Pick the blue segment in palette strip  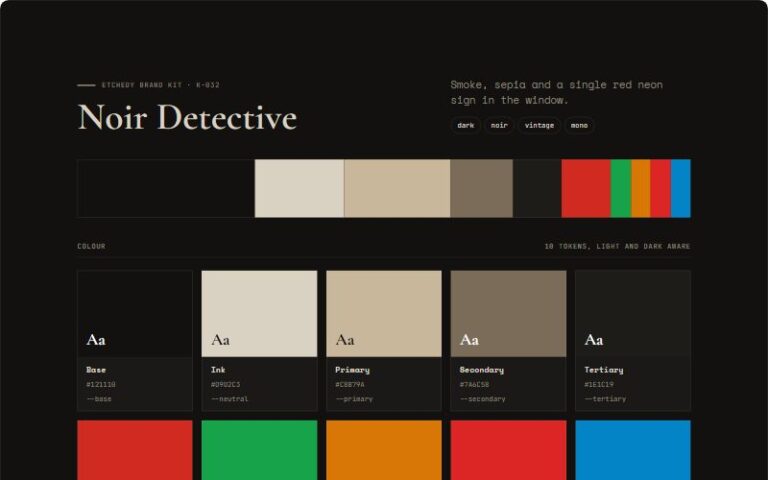[680, 188]
